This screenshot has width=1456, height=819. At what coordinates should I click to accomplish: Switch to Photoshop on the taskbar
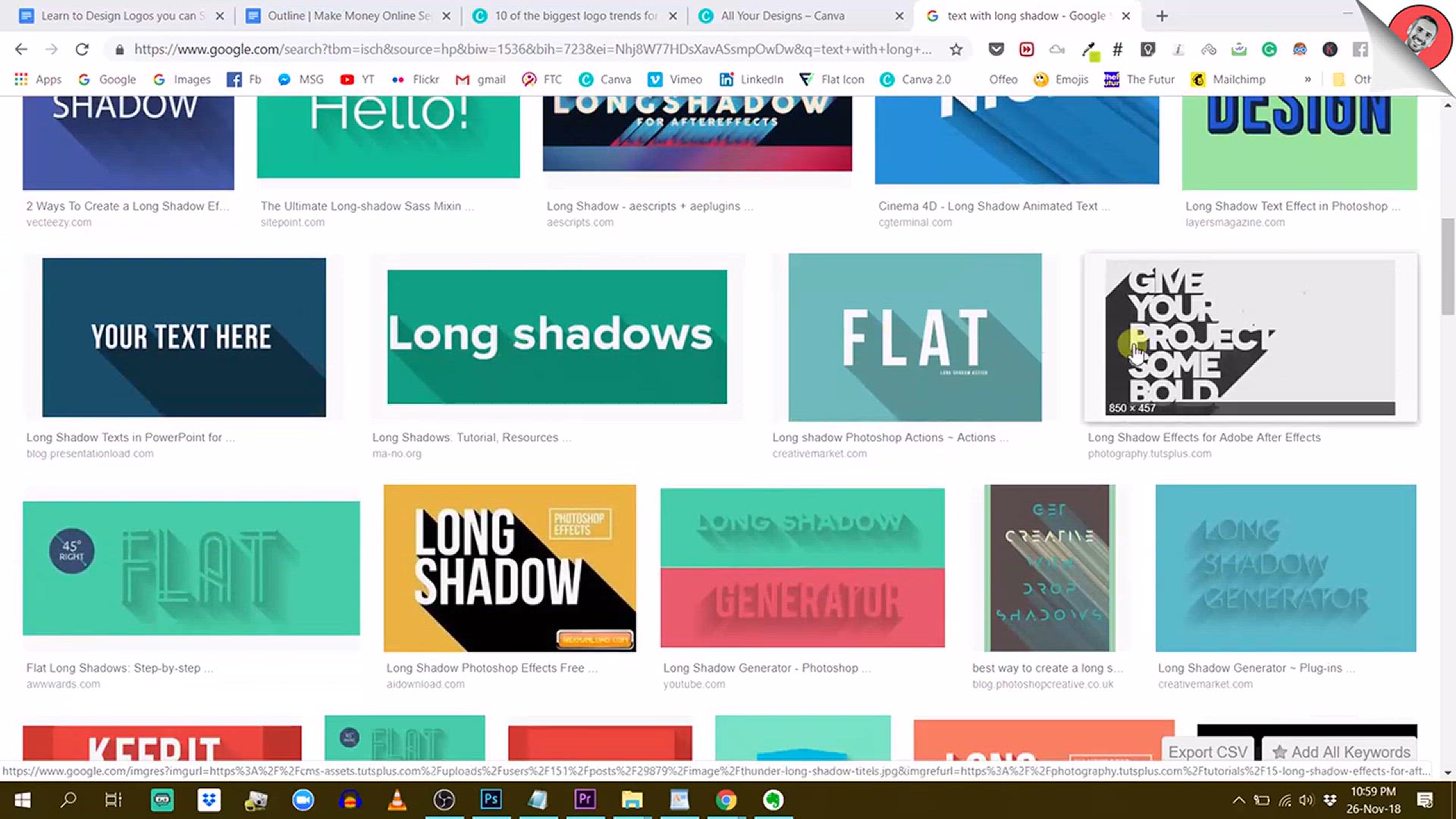click(x=491, y=800)
